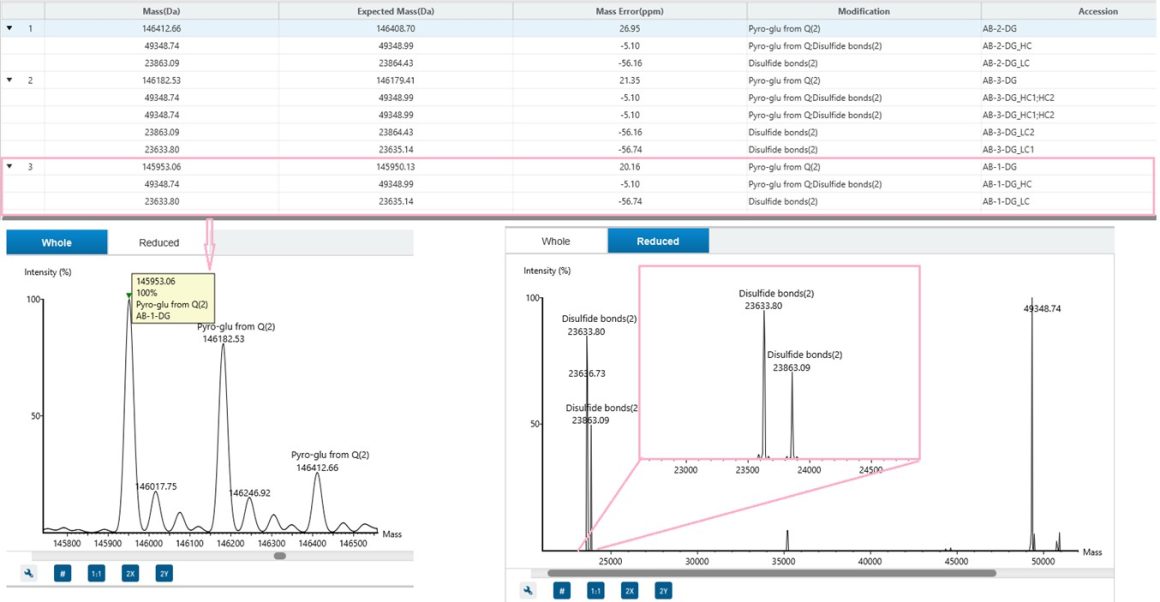Switch to the Reduced tab on the left panel

pos(158,242)
